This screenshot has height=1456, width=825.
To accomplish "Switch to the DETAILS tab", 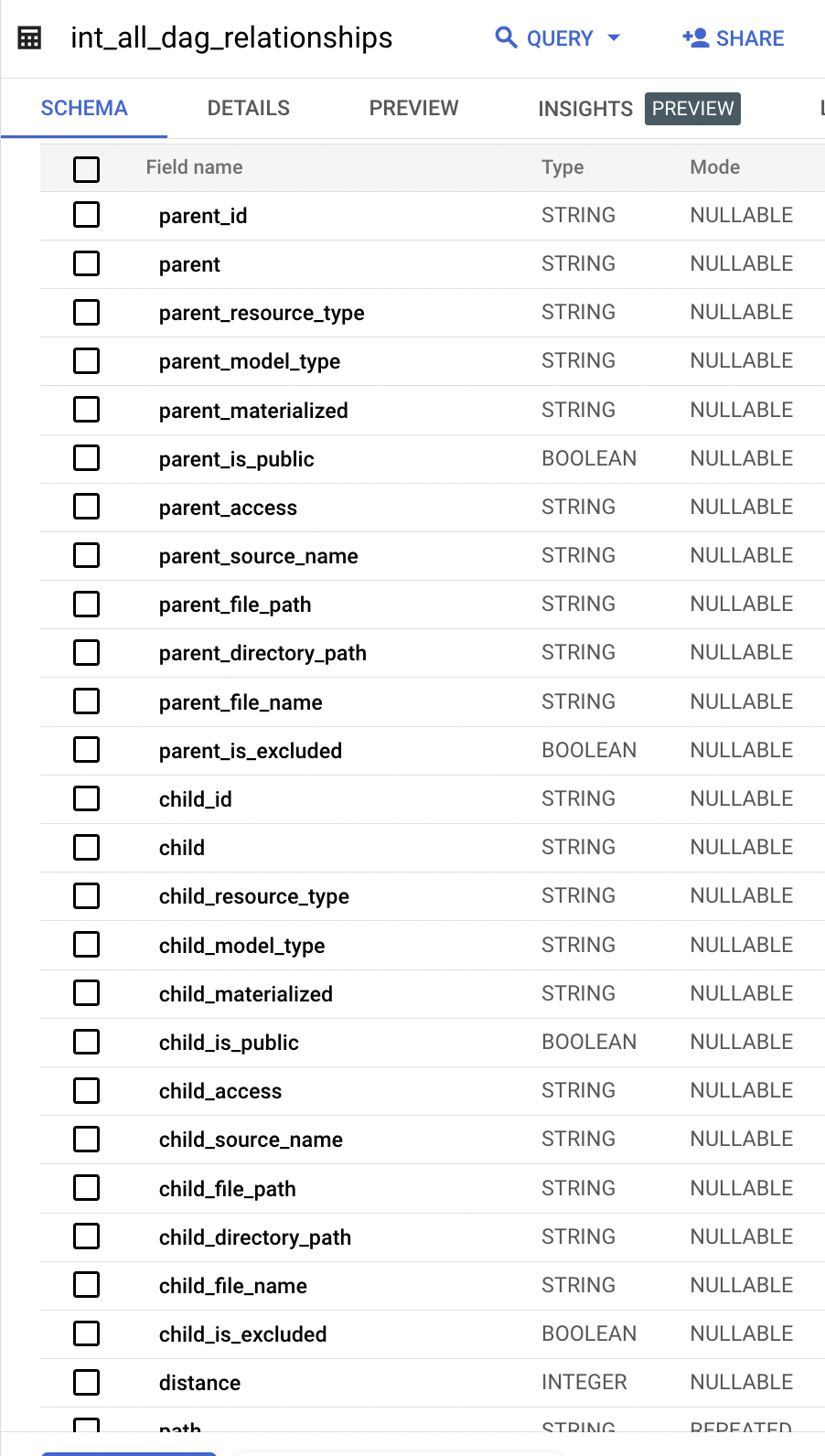I will point(249,108).
